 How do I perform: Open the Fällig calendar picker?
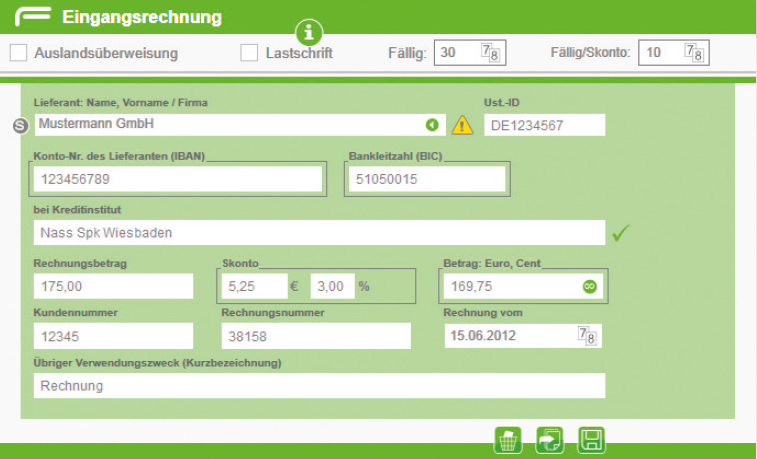click(x=490, y=52)
